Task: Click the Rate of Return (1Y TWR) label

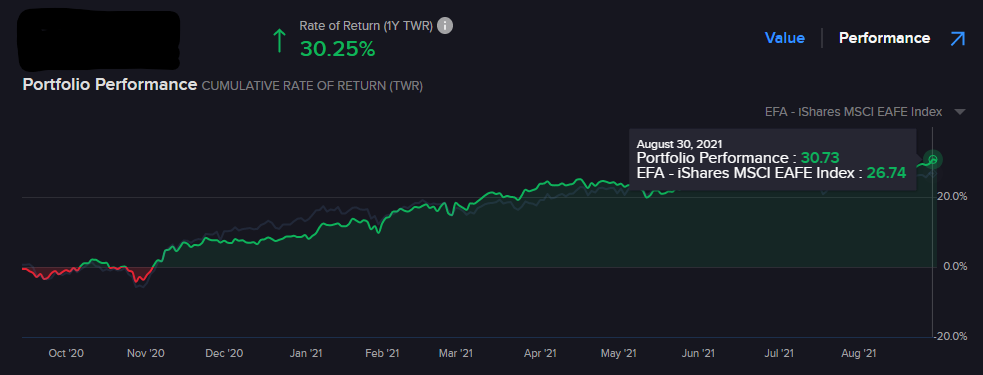Action: [x=366, y=26]
